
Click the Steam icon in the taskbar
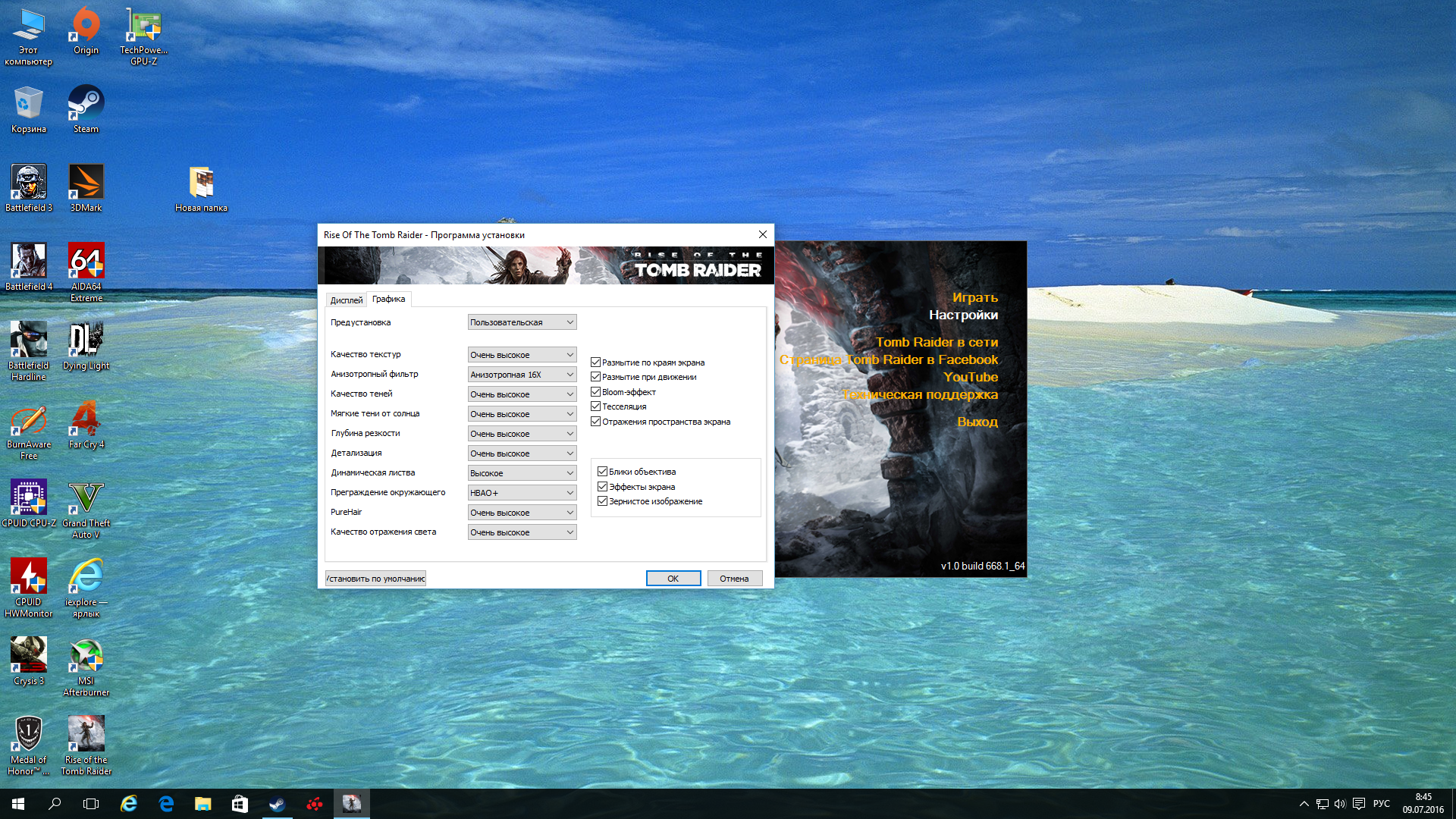(x=277, y=804)
